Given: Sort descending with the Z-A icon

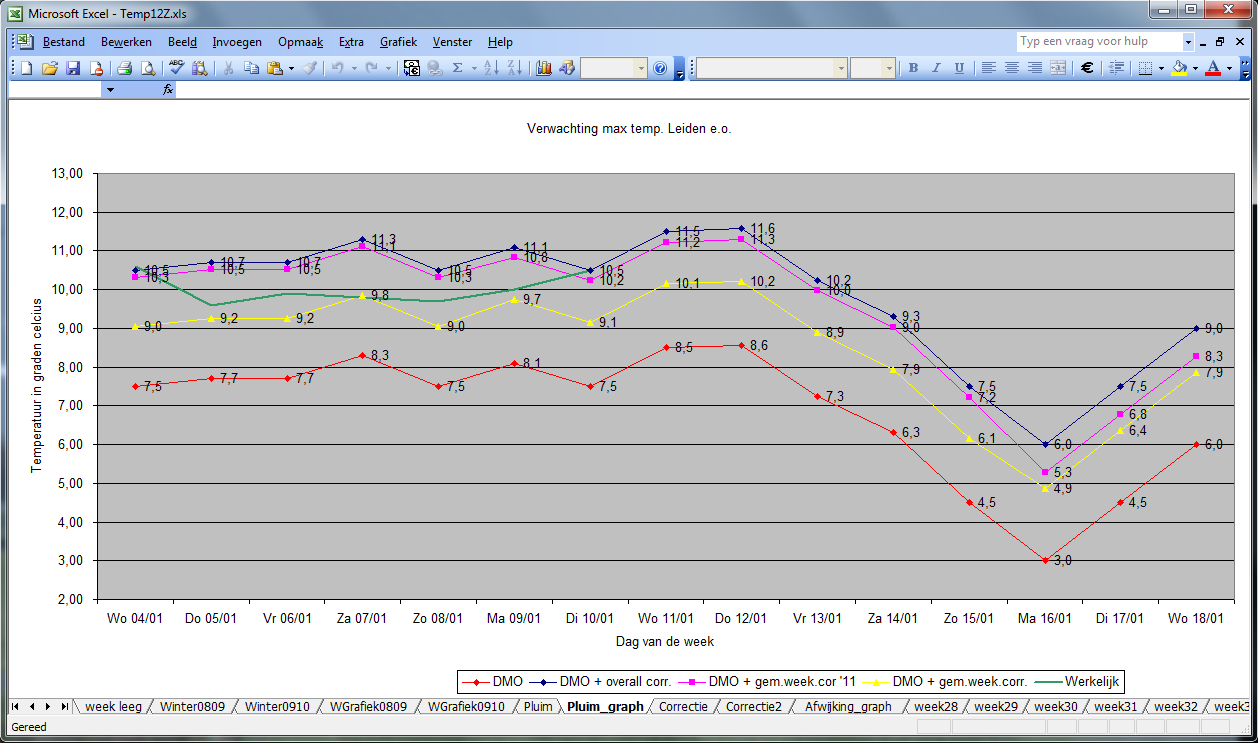Looking at the screenshot, I should point(514,68).
